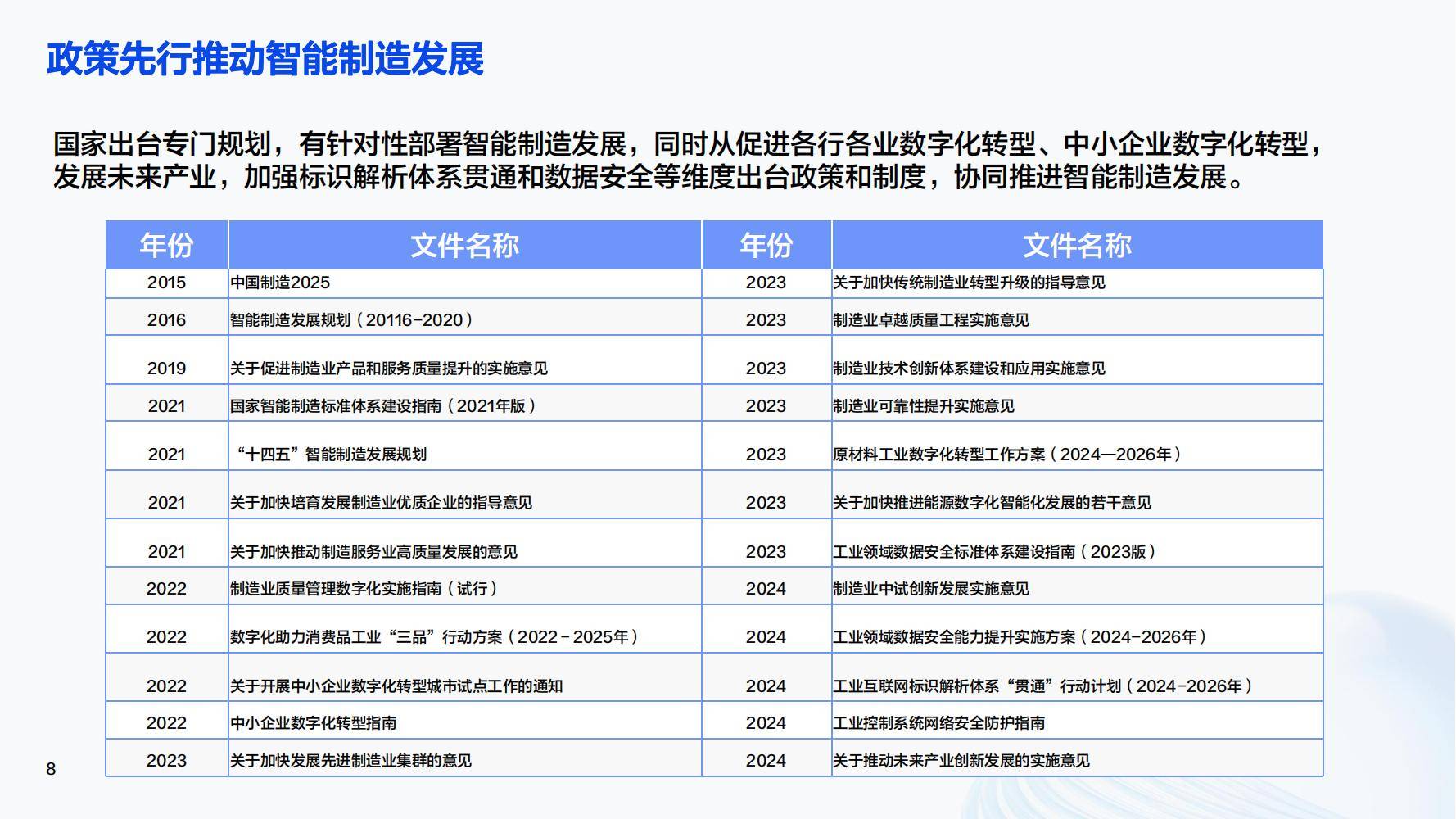
Task: Click 智能制造发展规划（20116-2020）cell
Action: click(x=464, y=317)
